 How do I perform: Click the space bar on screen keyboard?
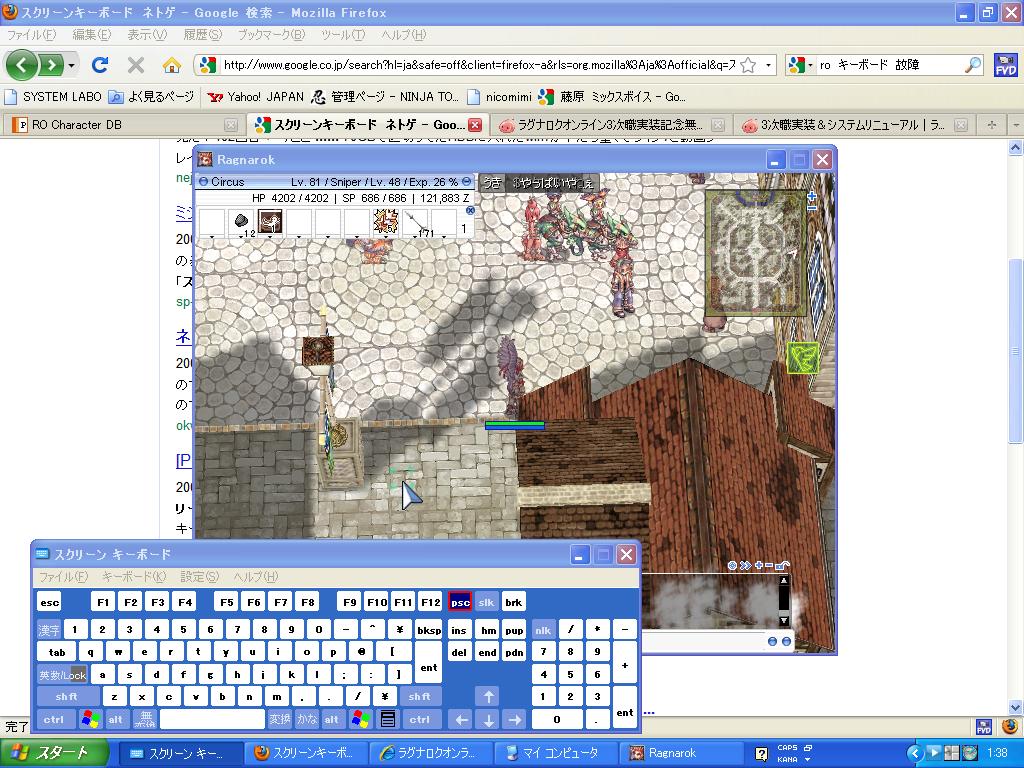click(x=212, y=720)
